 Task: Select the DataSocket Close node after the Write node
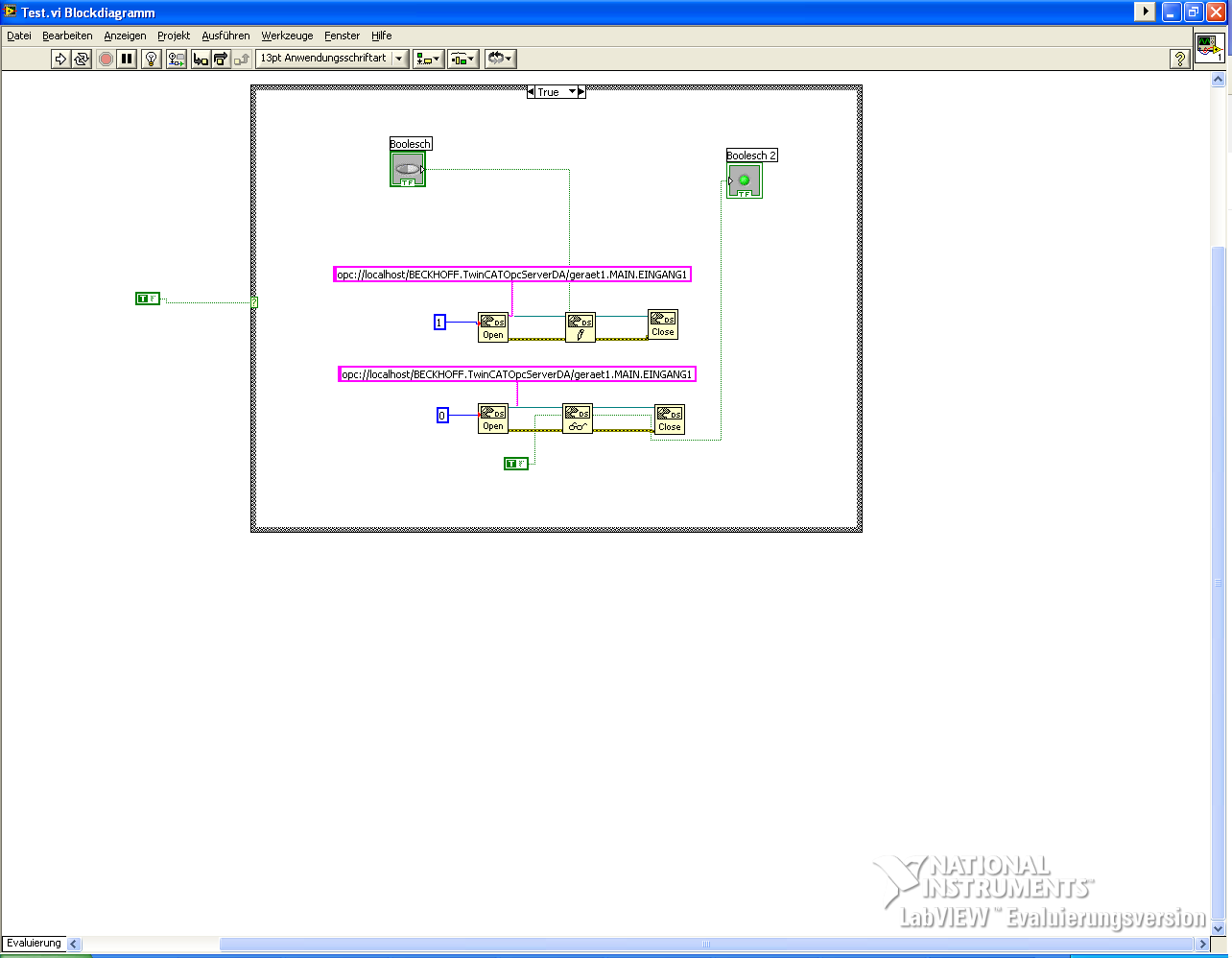(663, 324)
